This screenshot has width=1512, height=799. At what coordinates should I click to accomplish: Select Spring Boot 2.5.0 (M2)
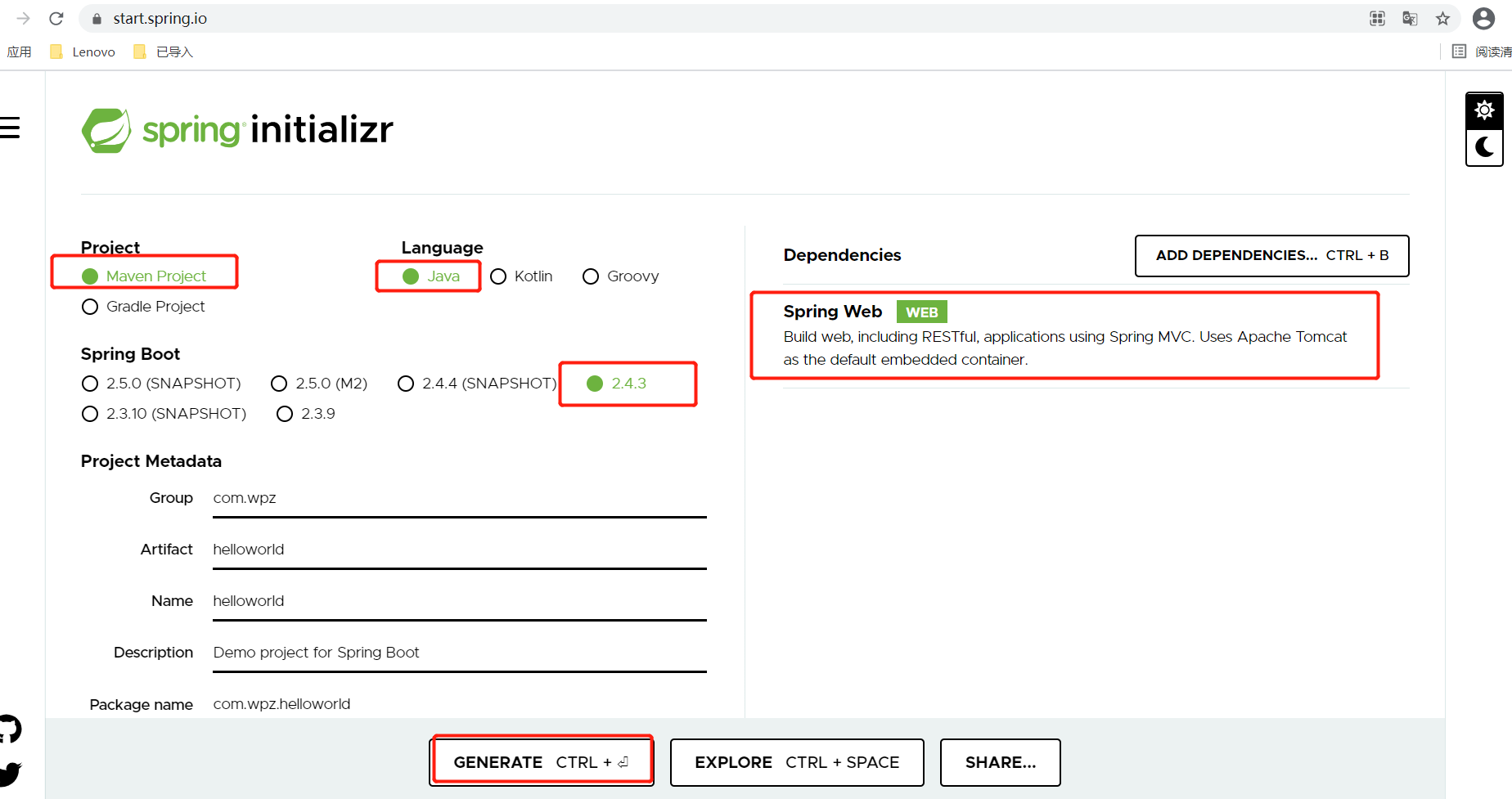pos(319,384)
